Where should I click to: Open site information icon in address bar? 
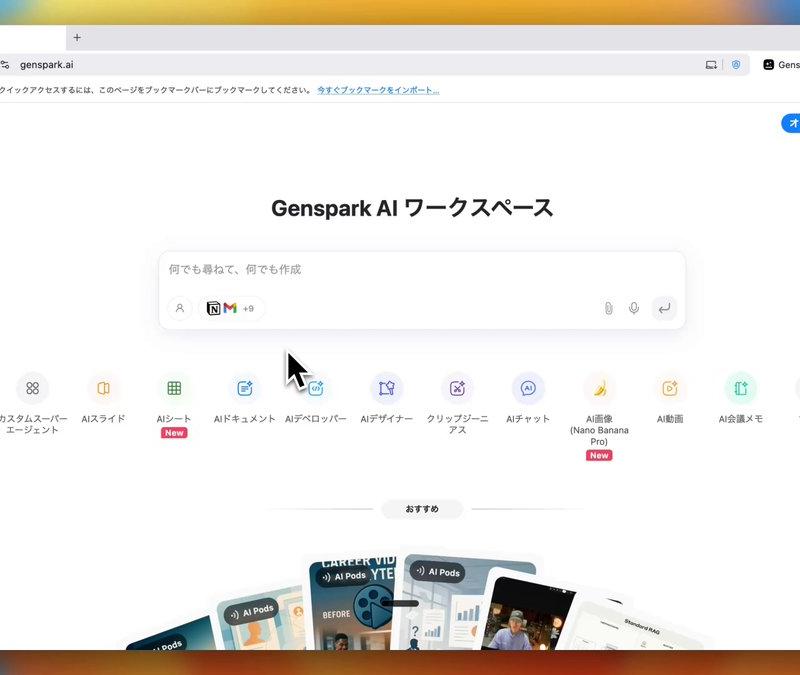click(x=5, y=65)
